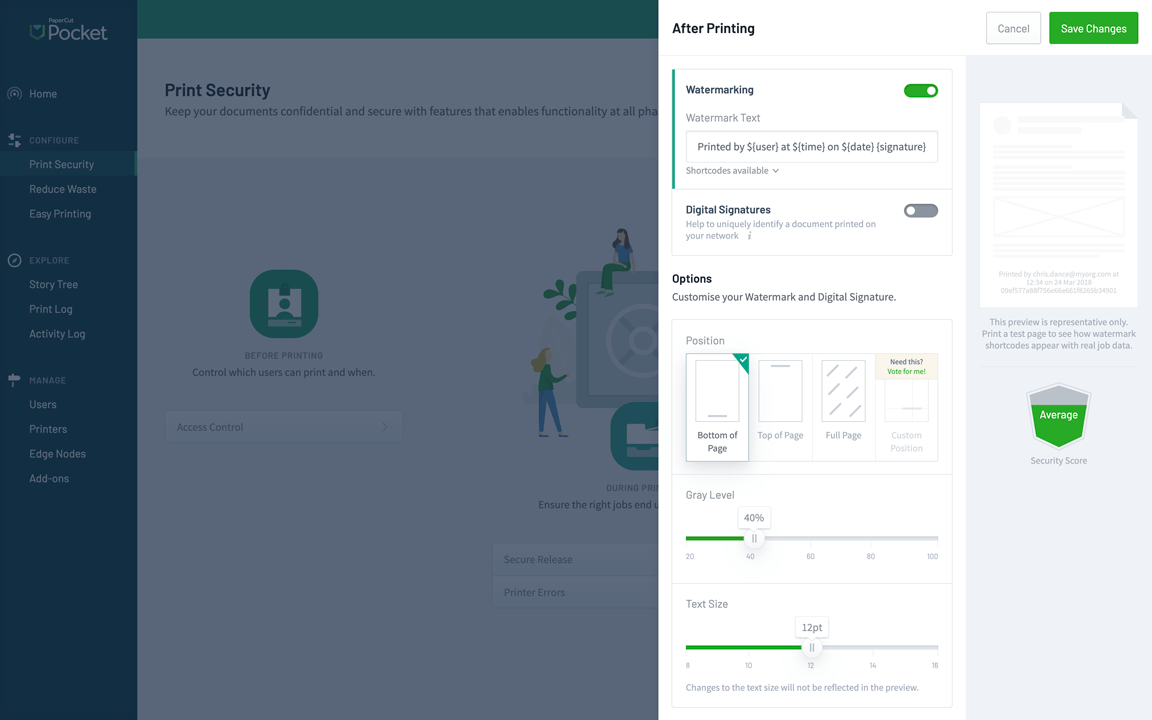Disable the Watermarking toggle

click(x=920, y=91)
